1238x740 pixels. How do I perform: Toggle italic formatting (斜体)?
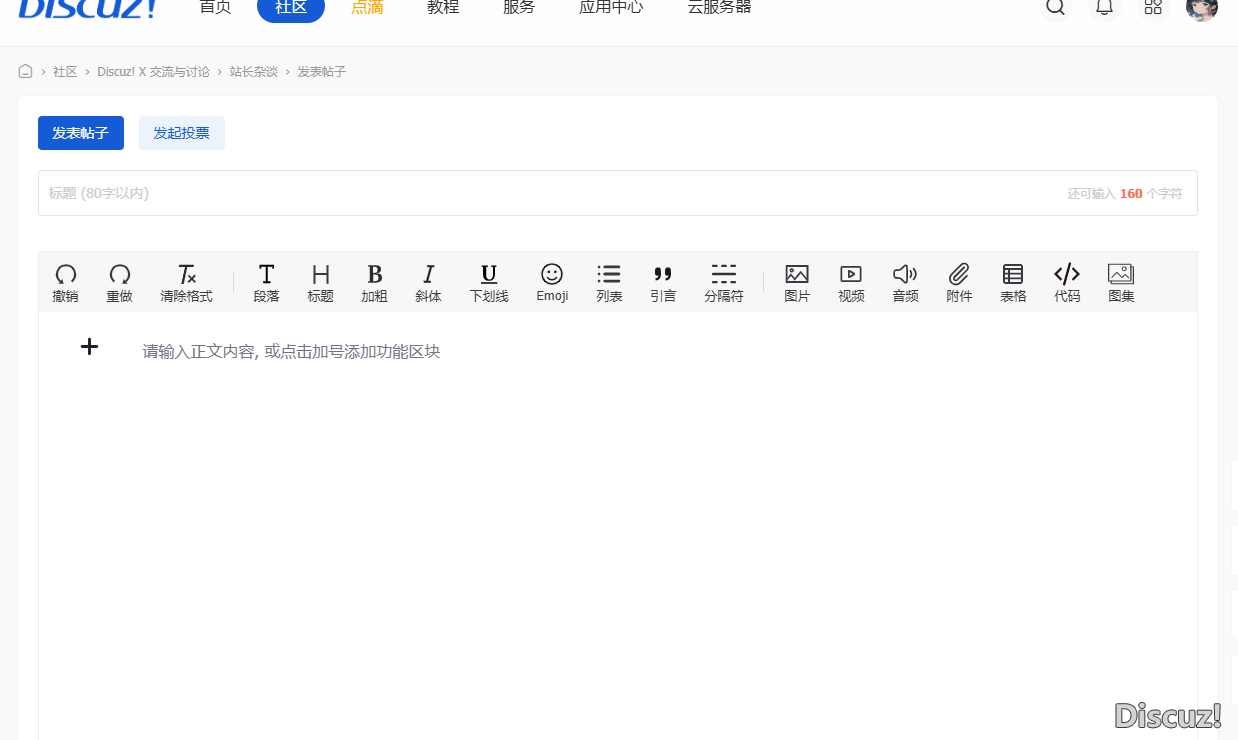pos(428,282)
